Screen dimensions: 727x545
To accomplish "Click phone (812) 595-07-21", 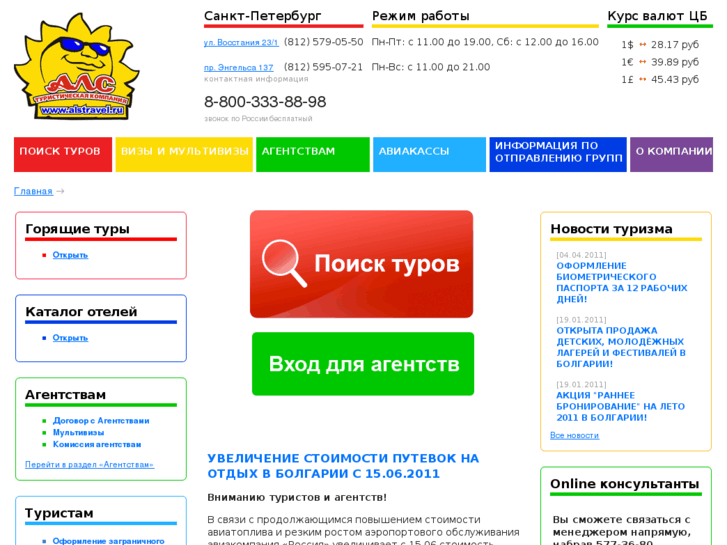I will coord(324,67).
